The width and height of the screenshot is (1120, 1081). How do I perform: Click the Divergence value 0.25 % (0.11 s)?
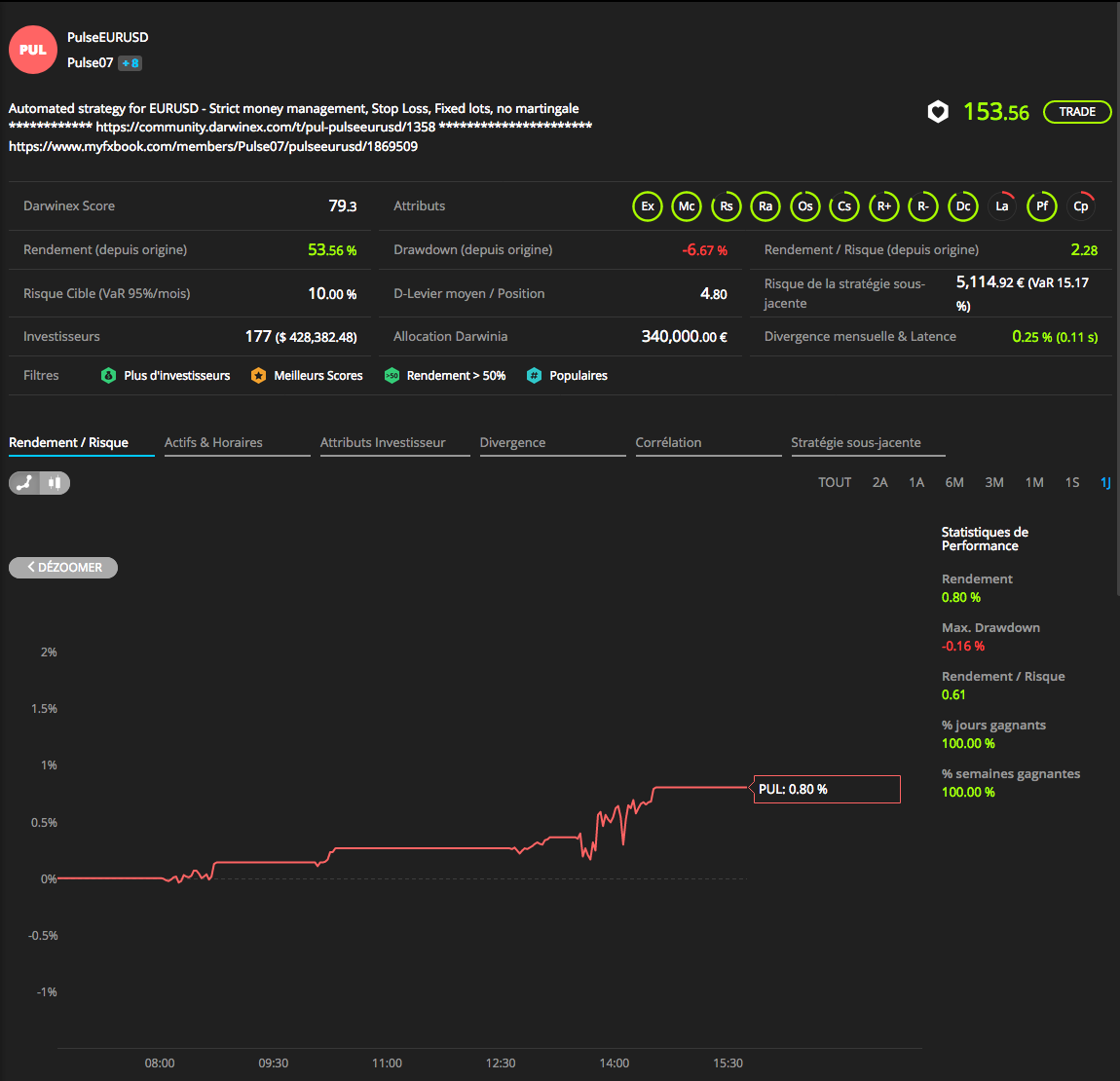tap(1055, 337)
